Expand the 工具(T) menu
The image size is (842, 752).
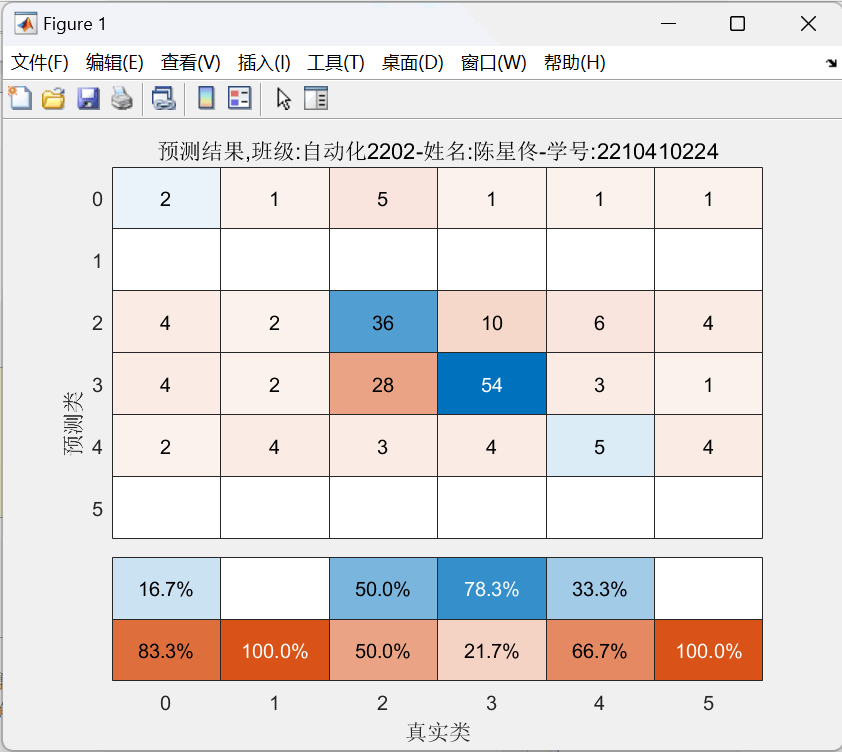tap(336, 63)
